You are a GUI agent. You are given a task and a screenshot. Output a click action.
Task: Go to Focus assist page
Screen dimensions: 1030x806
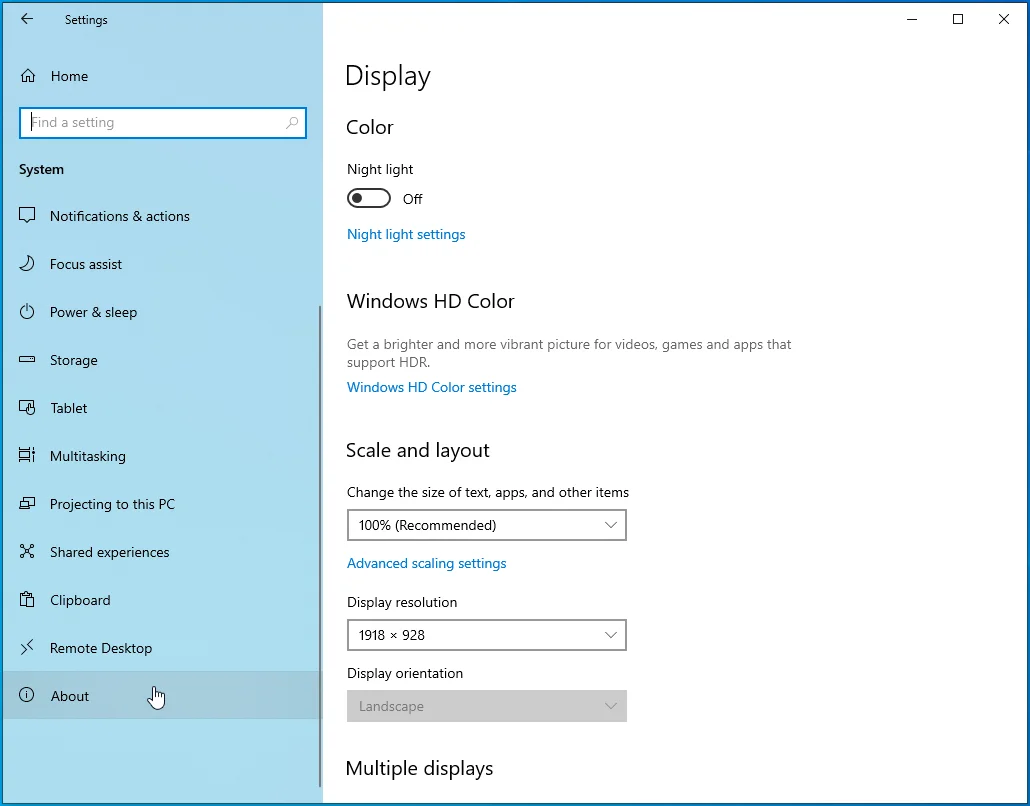(x=161, y=264)
